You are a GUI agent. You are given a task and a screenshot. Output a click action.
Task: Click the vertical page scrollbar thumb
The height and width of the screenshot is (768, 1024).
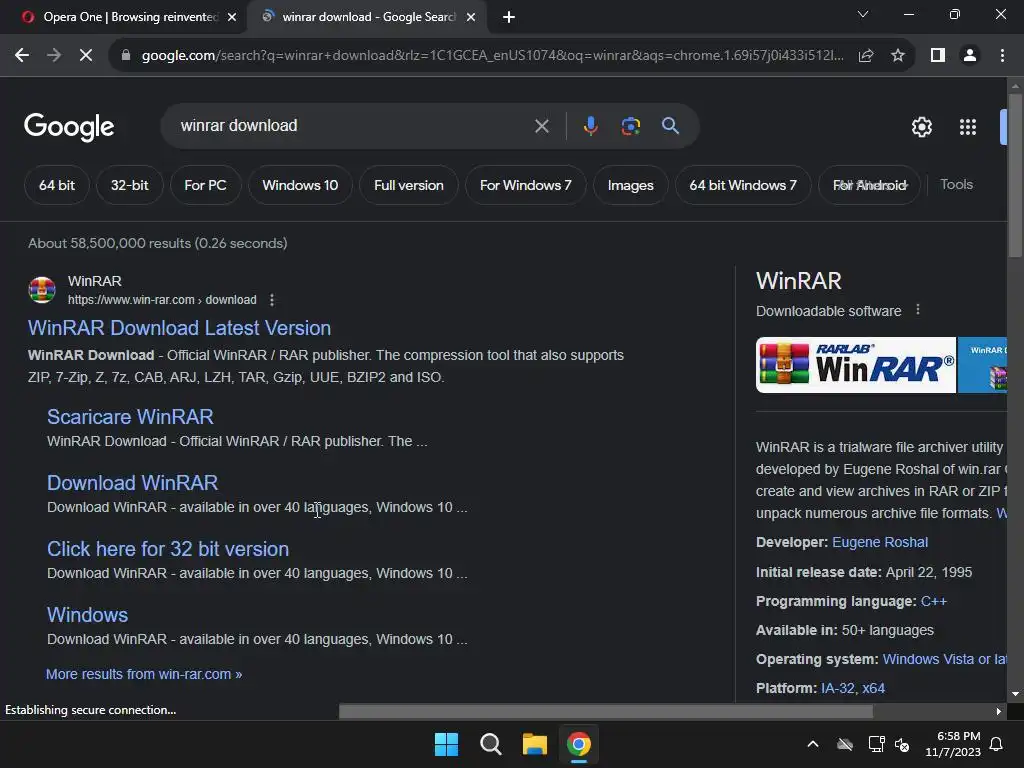(1015, 175)
